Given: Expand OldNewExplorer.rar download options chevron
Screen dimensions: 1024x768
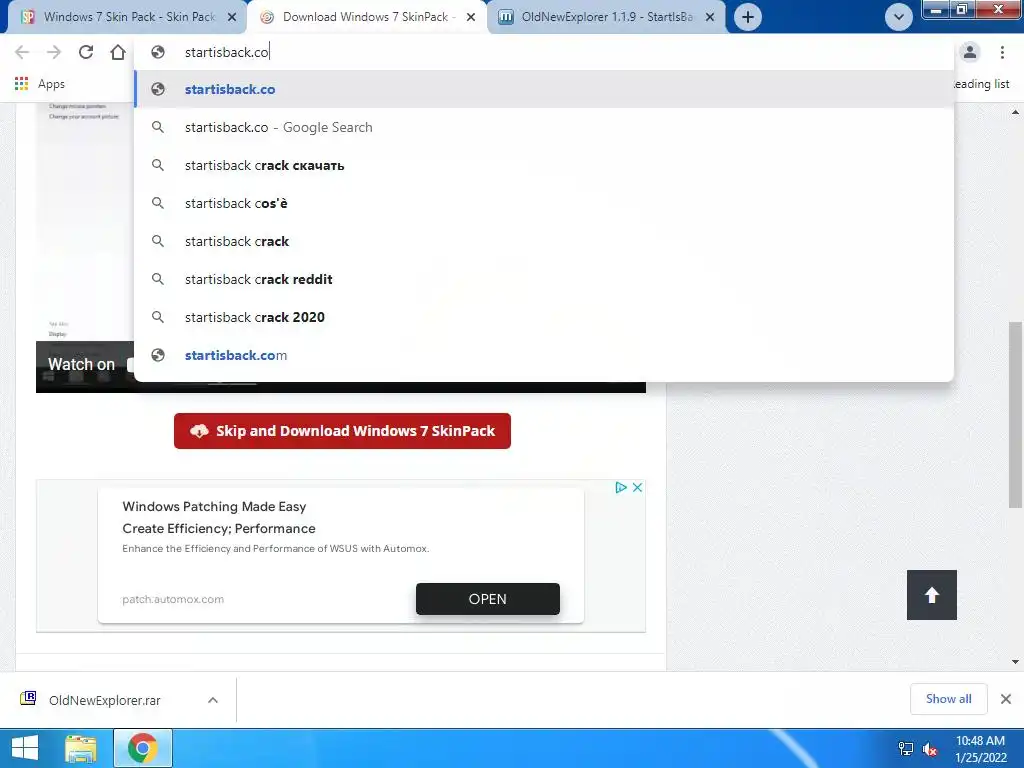Looking at the screenshot, I should pyautogui.click(x=213, y=700).
